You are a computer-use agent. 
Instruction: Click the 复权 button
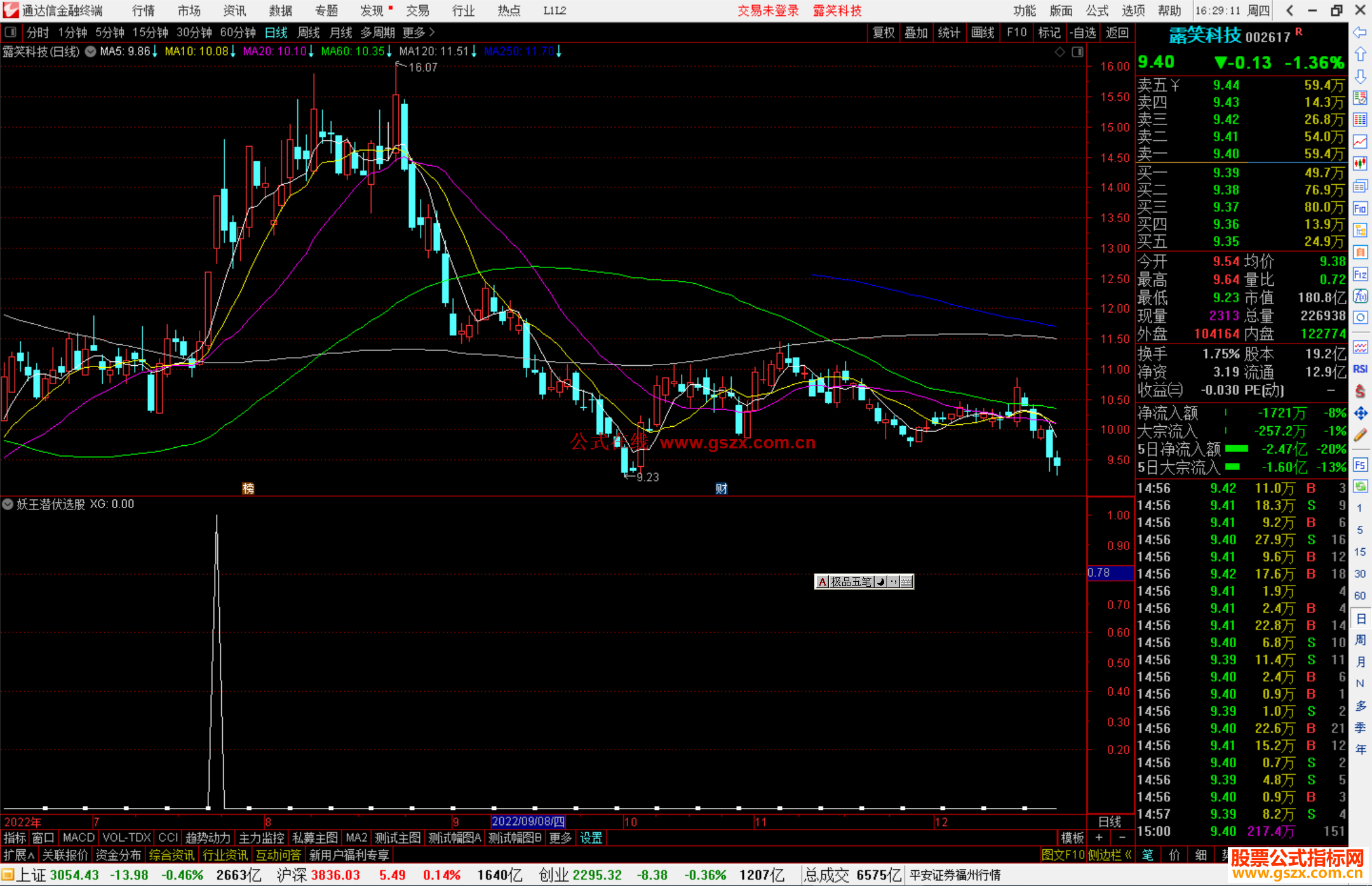884,32
